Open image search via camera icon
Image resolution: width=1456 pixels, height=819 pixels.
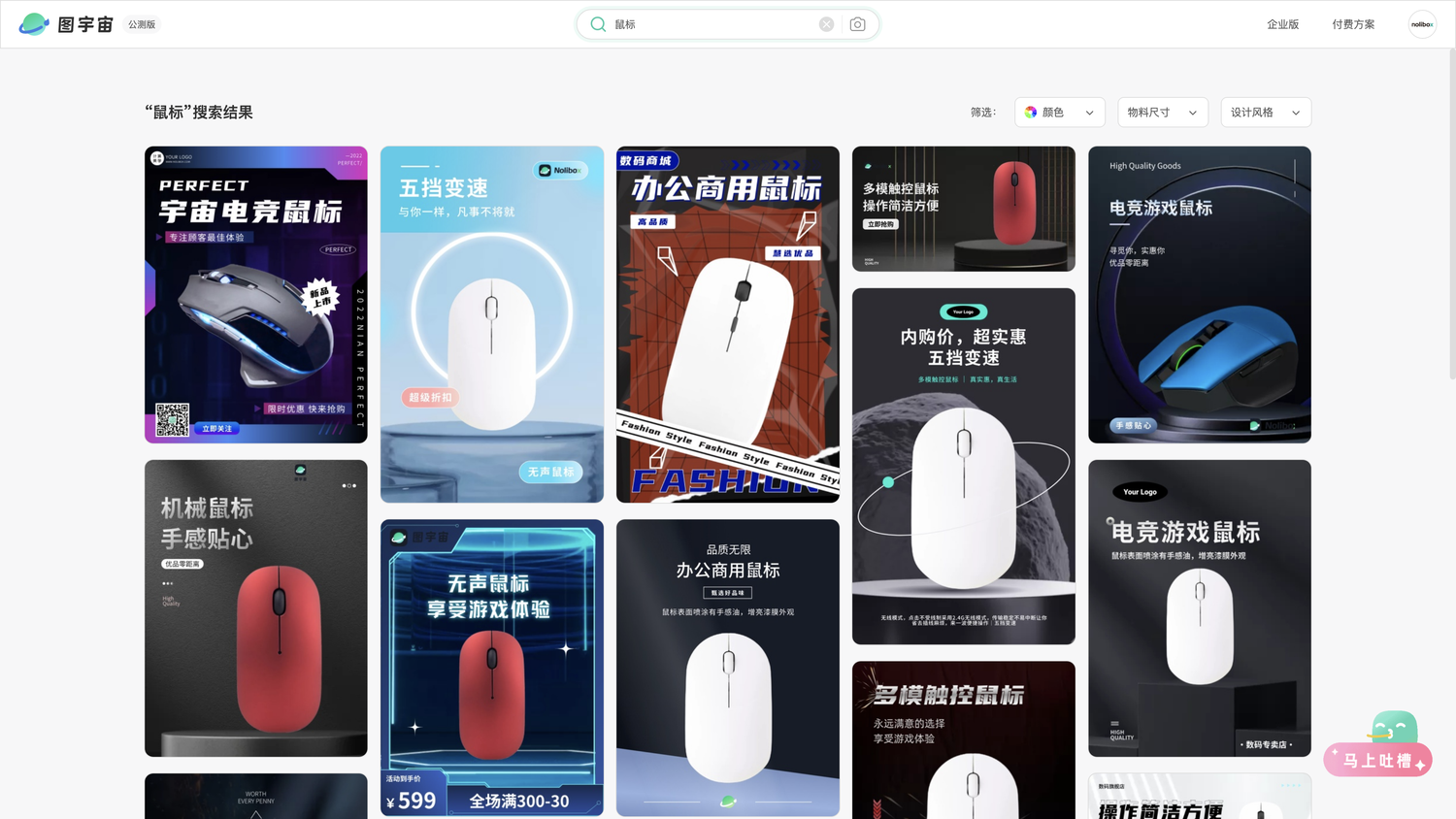click(x=857, y=24)
